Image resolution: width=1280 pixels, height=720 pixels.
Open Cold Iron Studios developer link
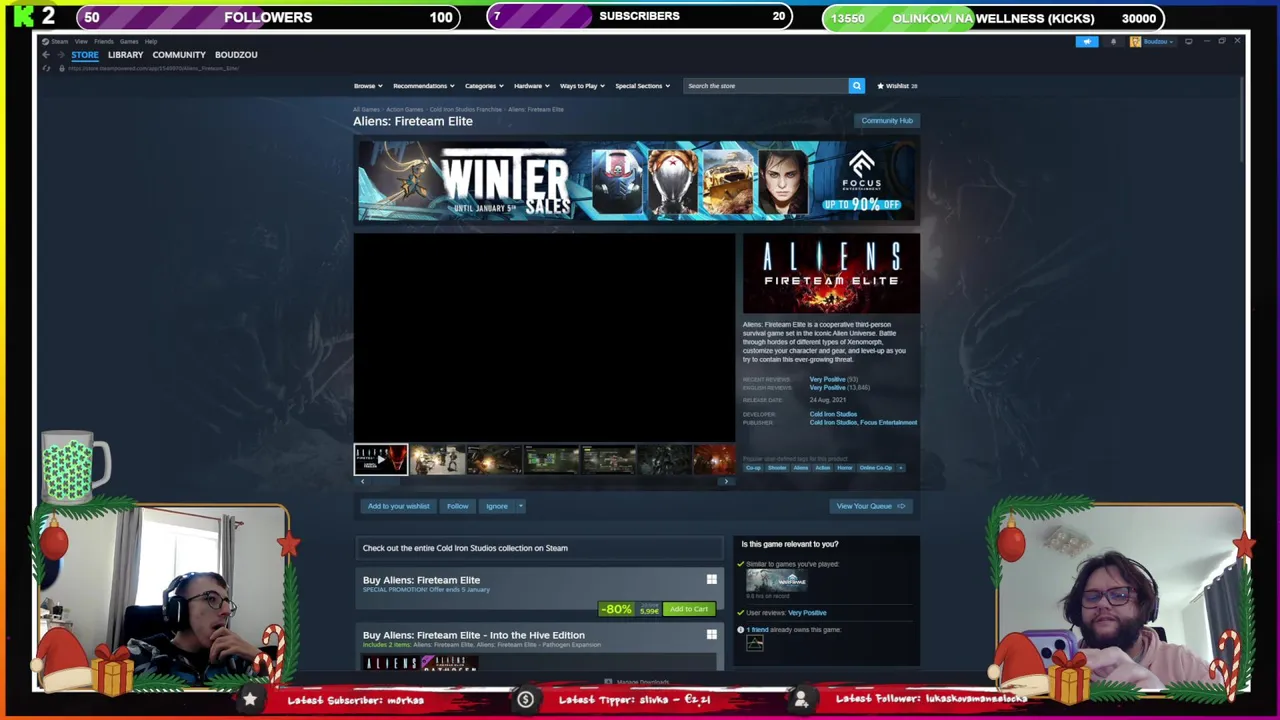pyautogui.click(x=833, y=414)
